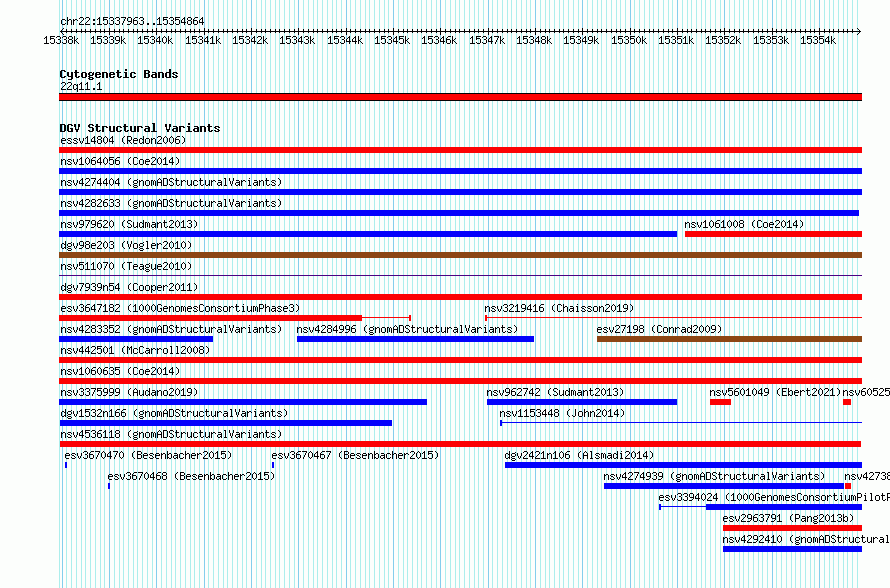The image size is (890, 588).
Task: Select the 22q11.1 band label
Action: click(81, 86)
